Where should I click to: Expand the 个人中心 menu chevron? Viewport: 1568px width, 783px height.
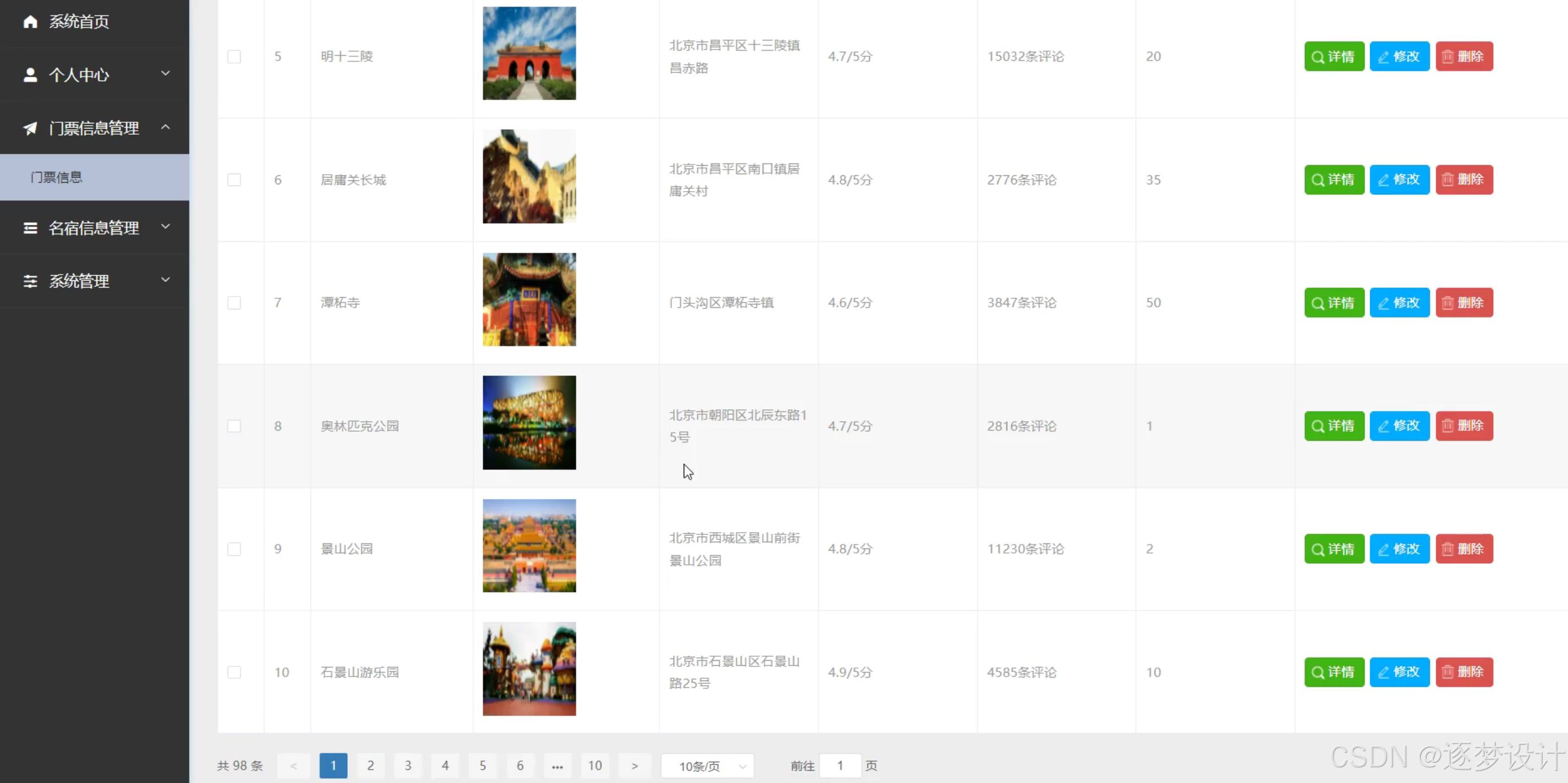(165, 74)
